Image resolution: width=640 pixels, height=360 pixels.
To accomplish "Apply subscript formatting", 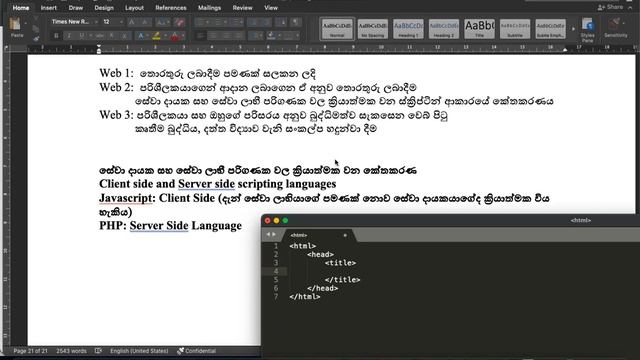I will (x=111, y=36).
